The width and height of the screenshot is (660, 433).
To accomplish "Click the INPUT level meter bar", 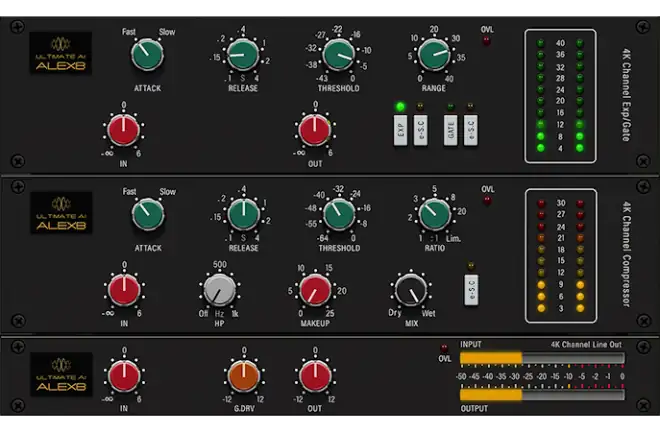I will click(542, 358).
